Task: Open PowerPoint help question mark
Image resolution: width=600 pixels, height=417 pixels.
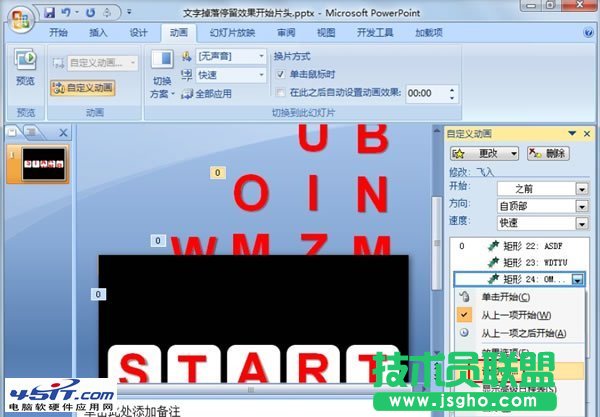Action: click(588, 33)
